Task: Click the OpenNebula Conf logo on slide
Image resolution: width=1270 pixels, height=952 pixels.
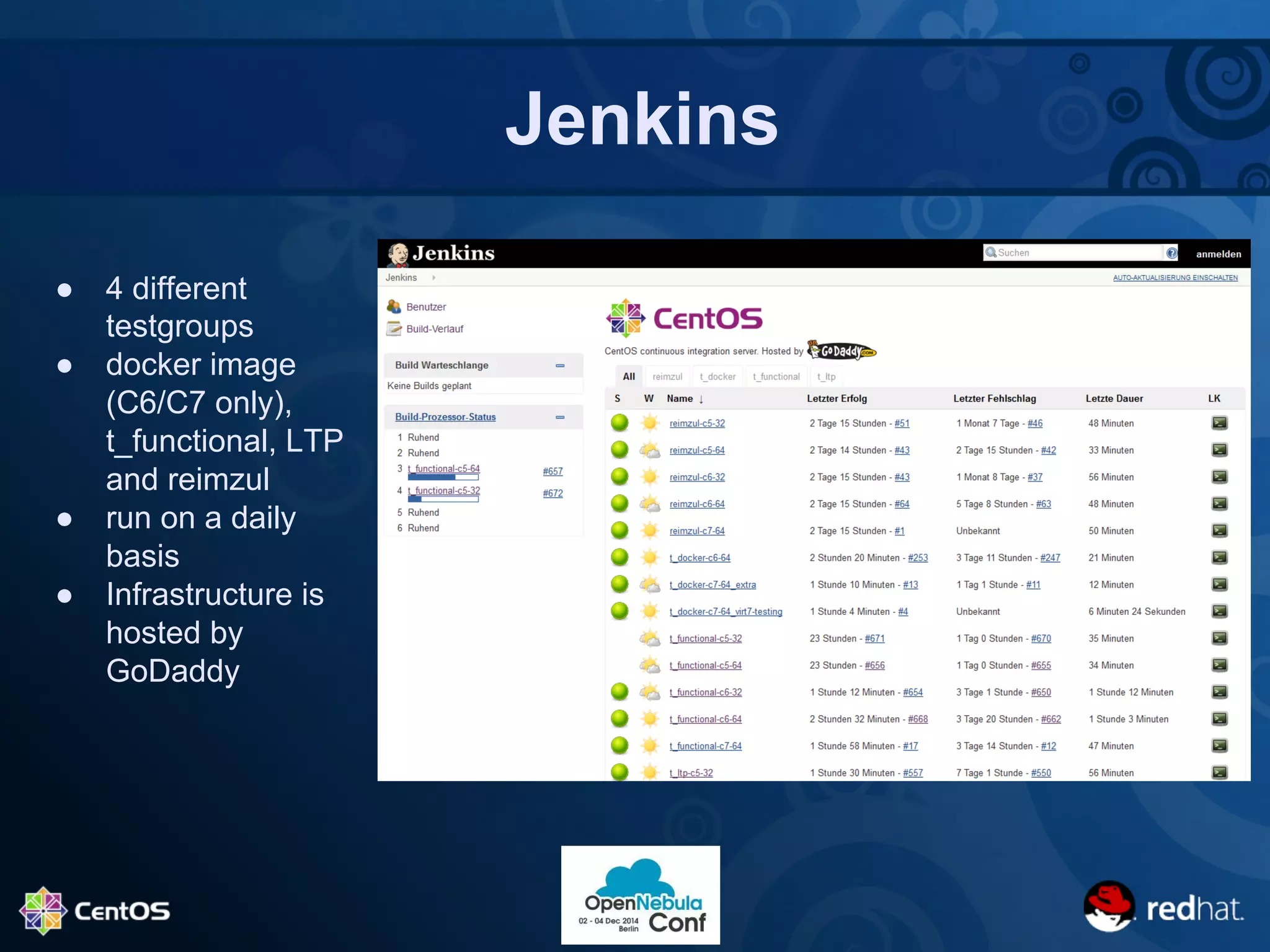Action: click(641, 895)
